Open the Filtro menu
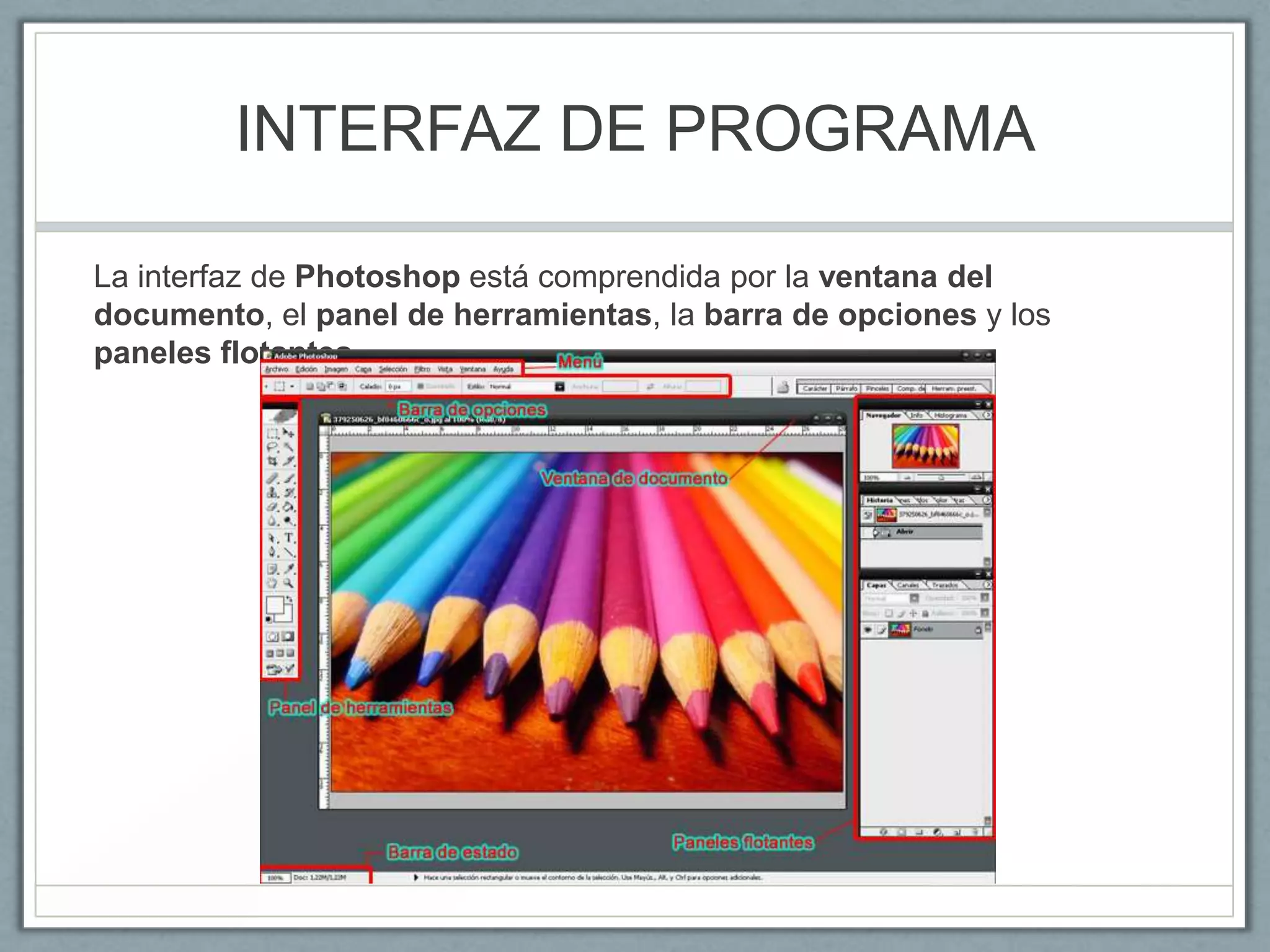The height and width of the screenshot is (952, 1270). (422, 369)
